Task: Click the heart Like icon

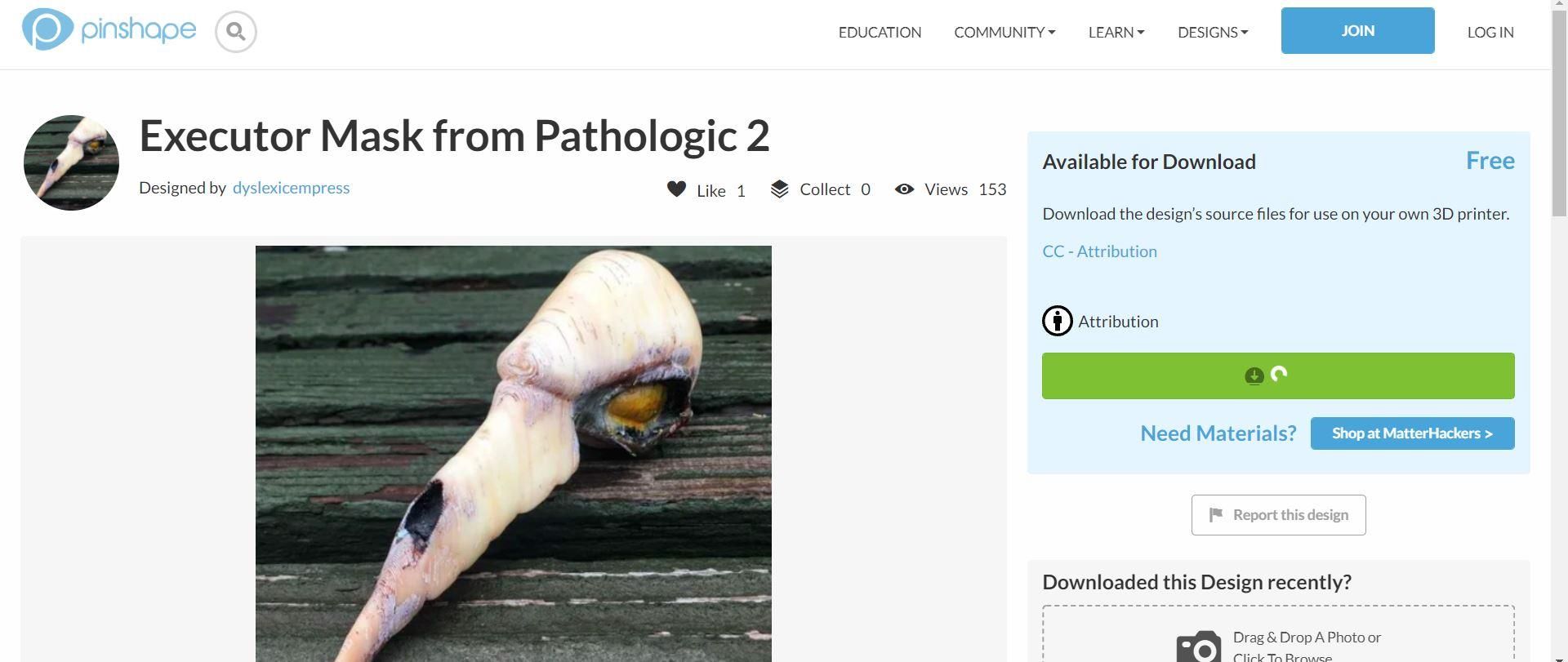Action: tap(677, 189)
